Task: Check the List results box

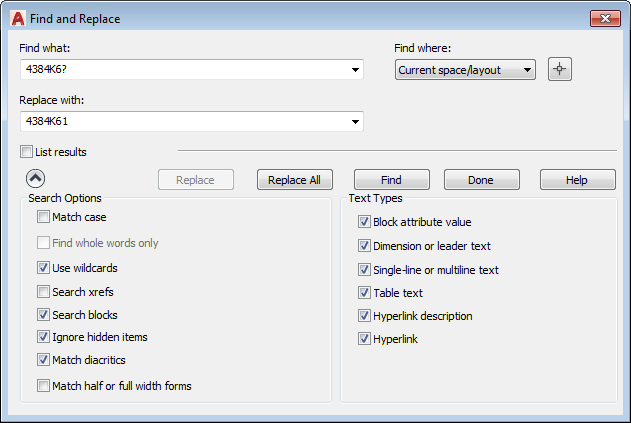Action: coord(26,152)
